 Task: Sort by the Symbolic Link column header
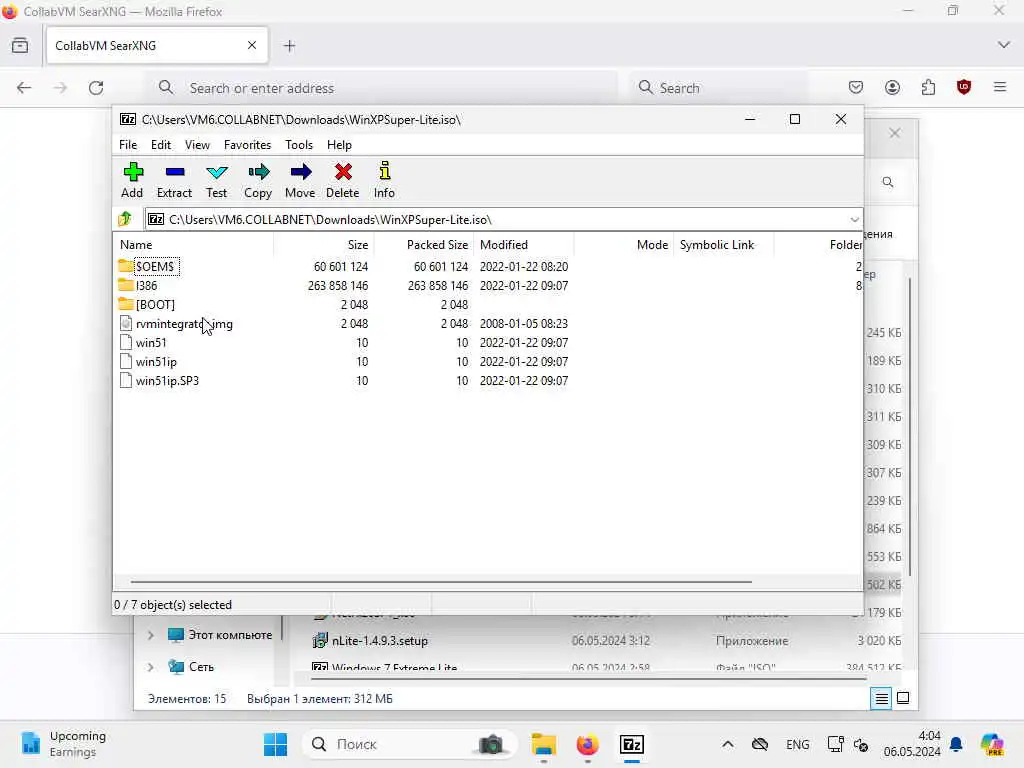(724, 244)
